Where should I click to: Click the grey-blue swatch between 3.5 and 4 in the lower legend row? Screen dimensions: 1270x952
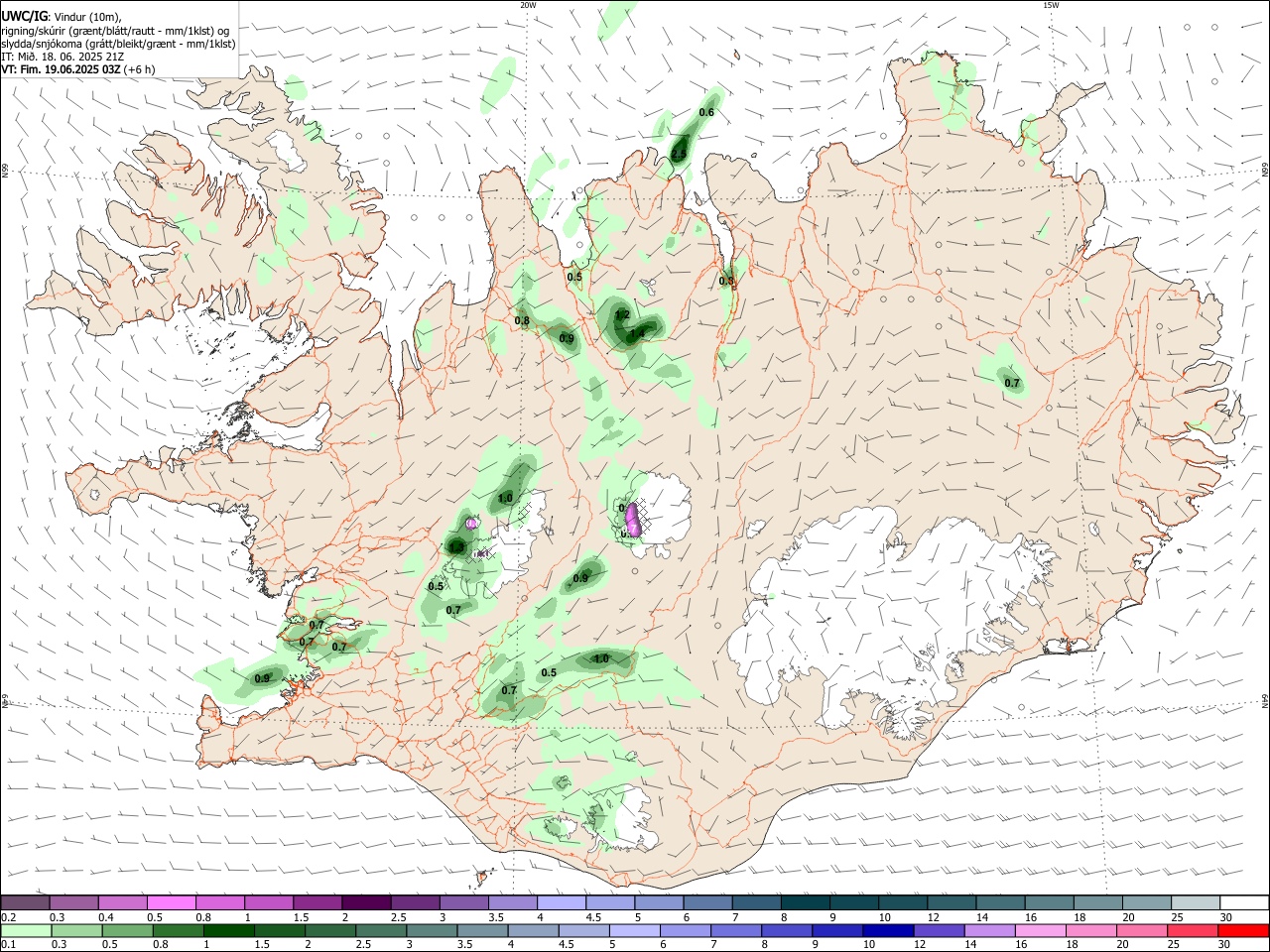(483, 930)
